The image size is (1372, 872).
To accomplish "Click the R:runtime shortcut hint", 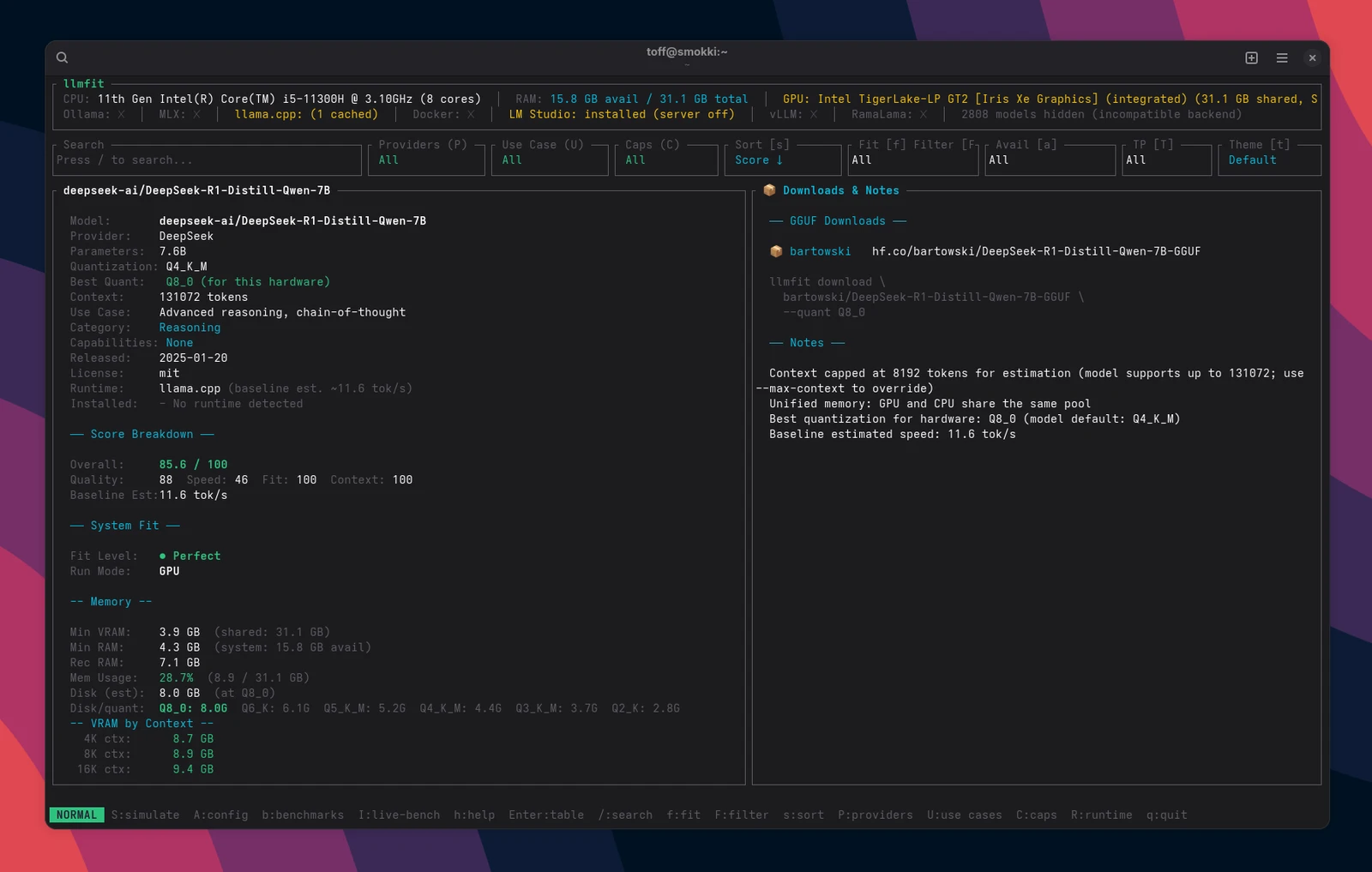I will click(1102, 815).
